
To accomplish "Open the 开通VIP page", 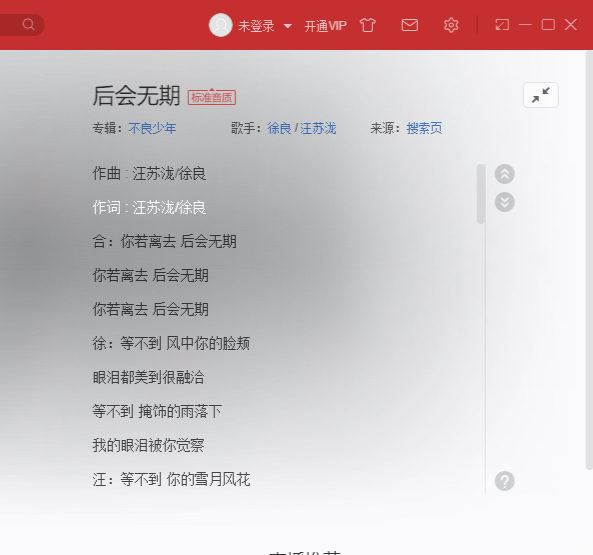I will pos(325,26).
